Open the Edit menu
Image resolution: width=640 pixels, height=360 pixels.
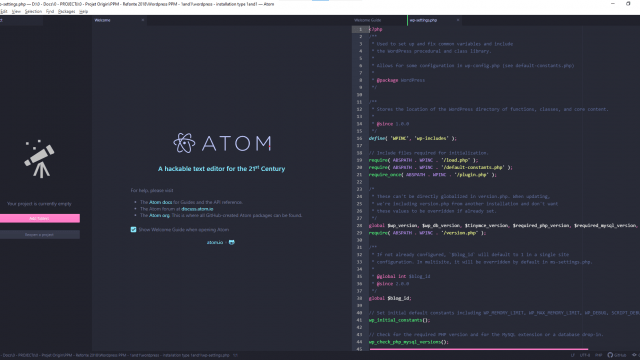coord(4,11)
